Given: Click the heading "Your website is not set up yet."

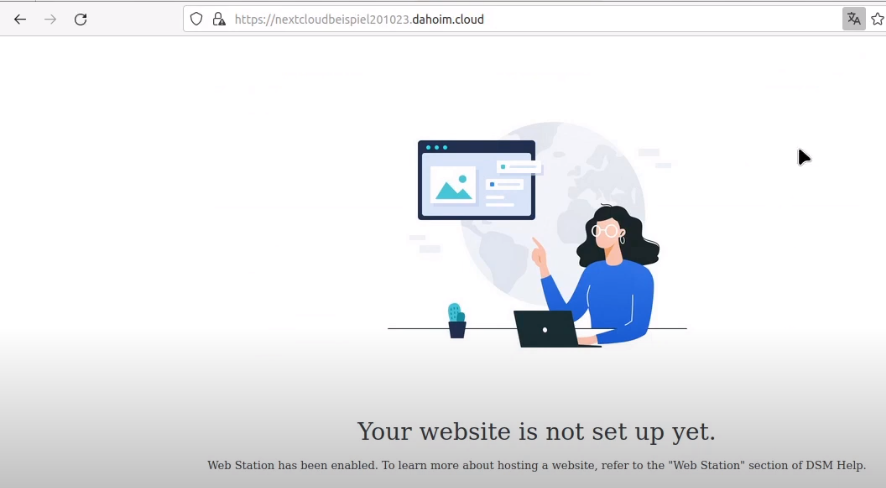Looking at the screenshot, I should pos(536,432).
